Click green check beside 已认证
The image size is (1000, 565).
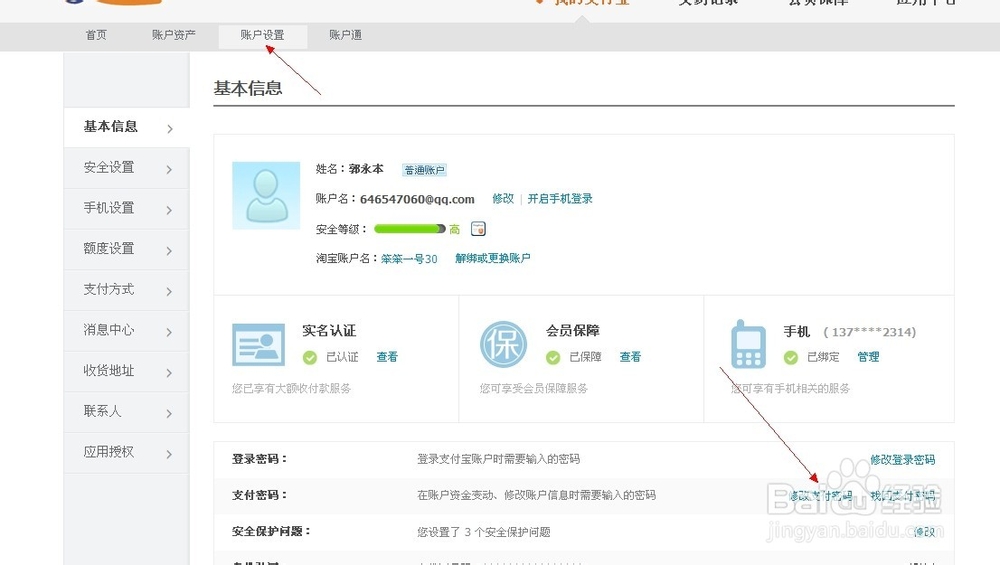click(x=310, y=358)
